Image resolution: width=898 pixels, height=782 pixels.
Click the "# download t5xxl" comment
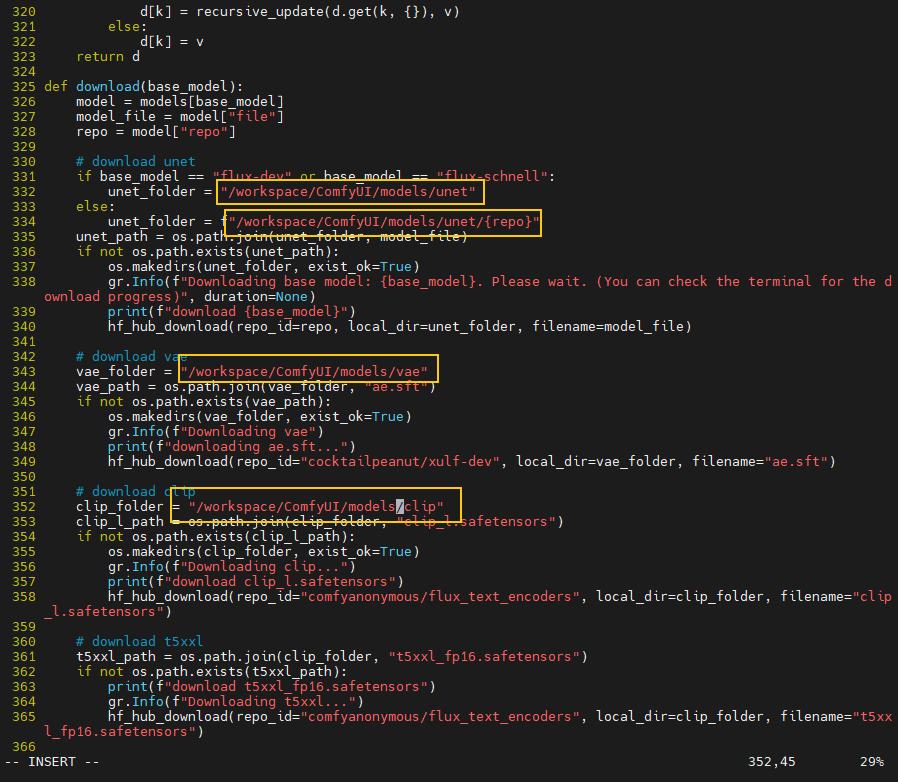pos(140,642)
